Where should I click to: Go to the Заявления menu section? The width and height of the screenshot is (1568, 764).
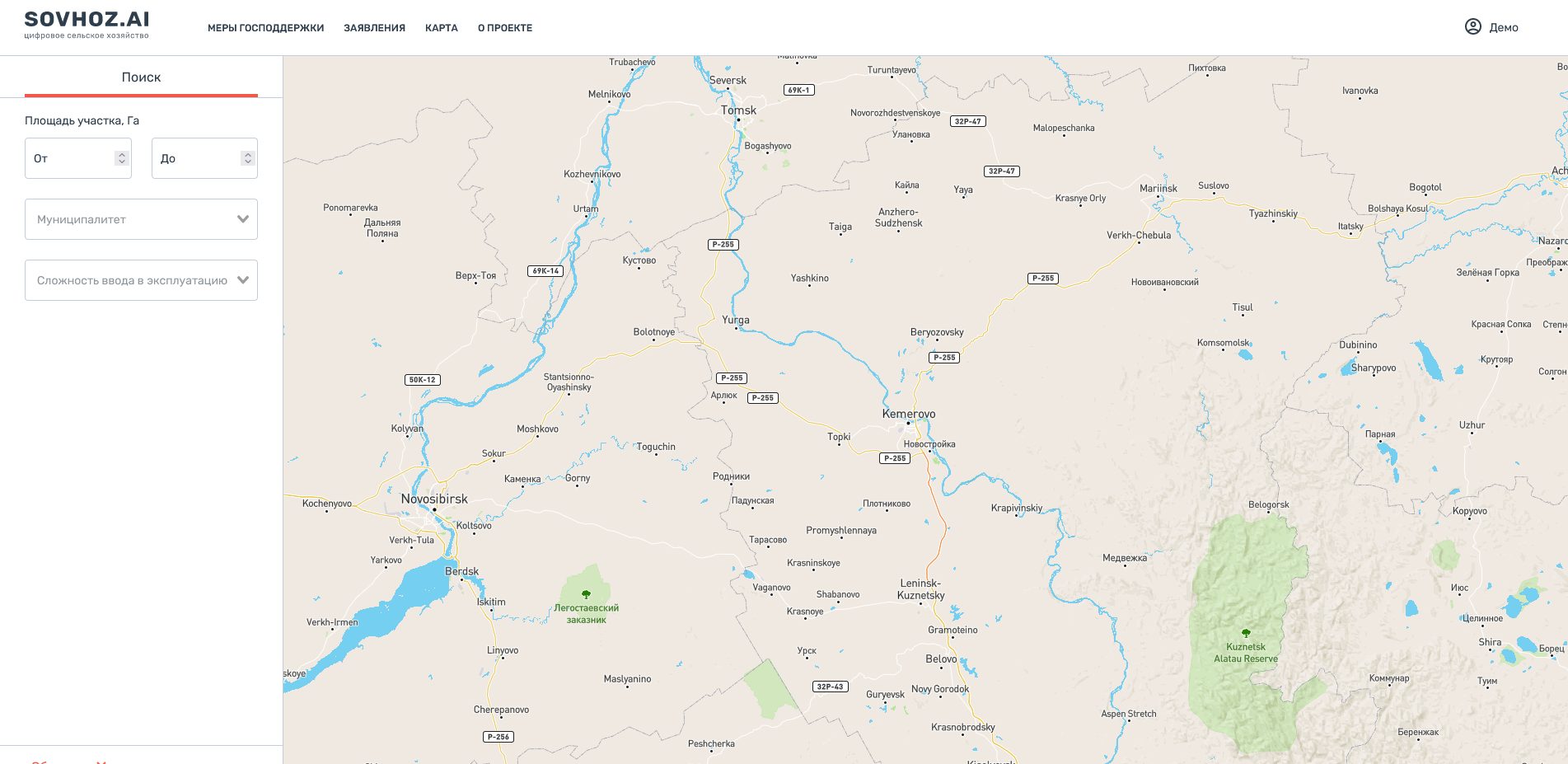coord(374,28)
